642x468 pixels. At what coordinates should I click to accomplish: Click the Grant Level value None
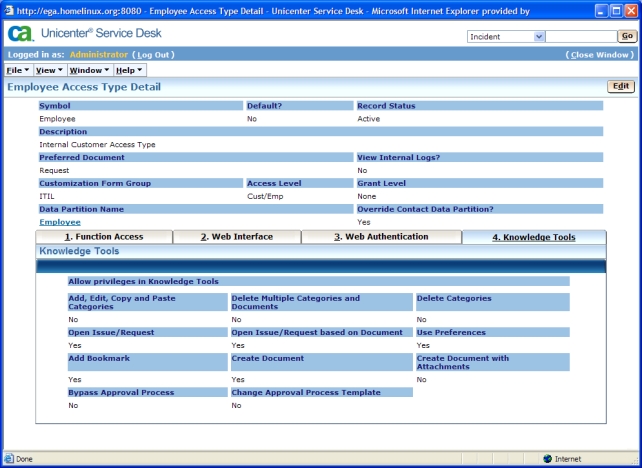tap(366, 196)
